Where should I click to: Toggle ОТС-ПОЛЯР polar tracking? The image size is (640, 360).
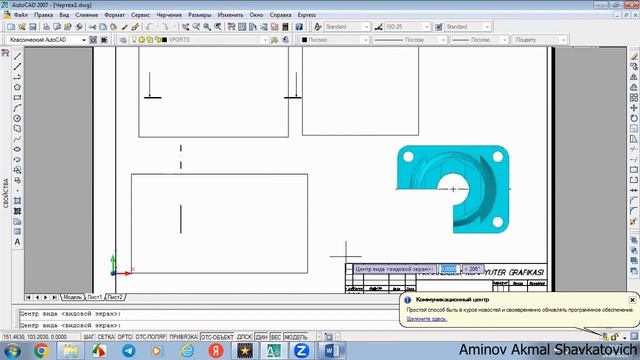(x=150, y=337)
